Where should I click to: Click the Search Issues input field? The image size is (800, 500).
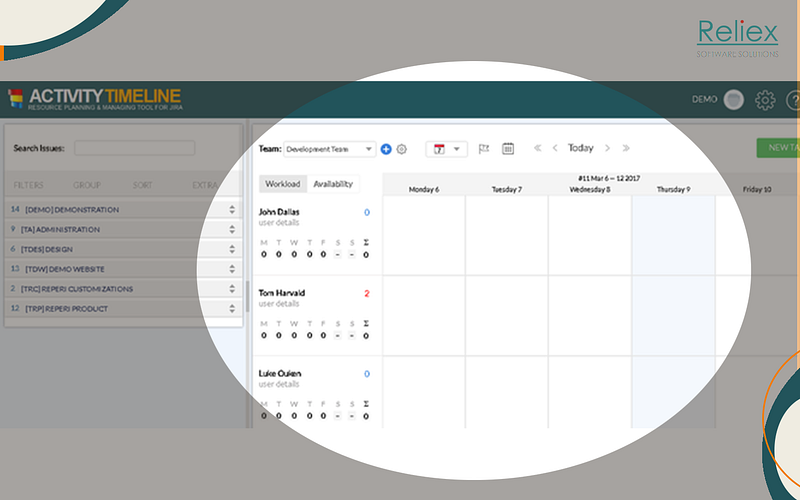pyautogui.click(x=135, y=148)
